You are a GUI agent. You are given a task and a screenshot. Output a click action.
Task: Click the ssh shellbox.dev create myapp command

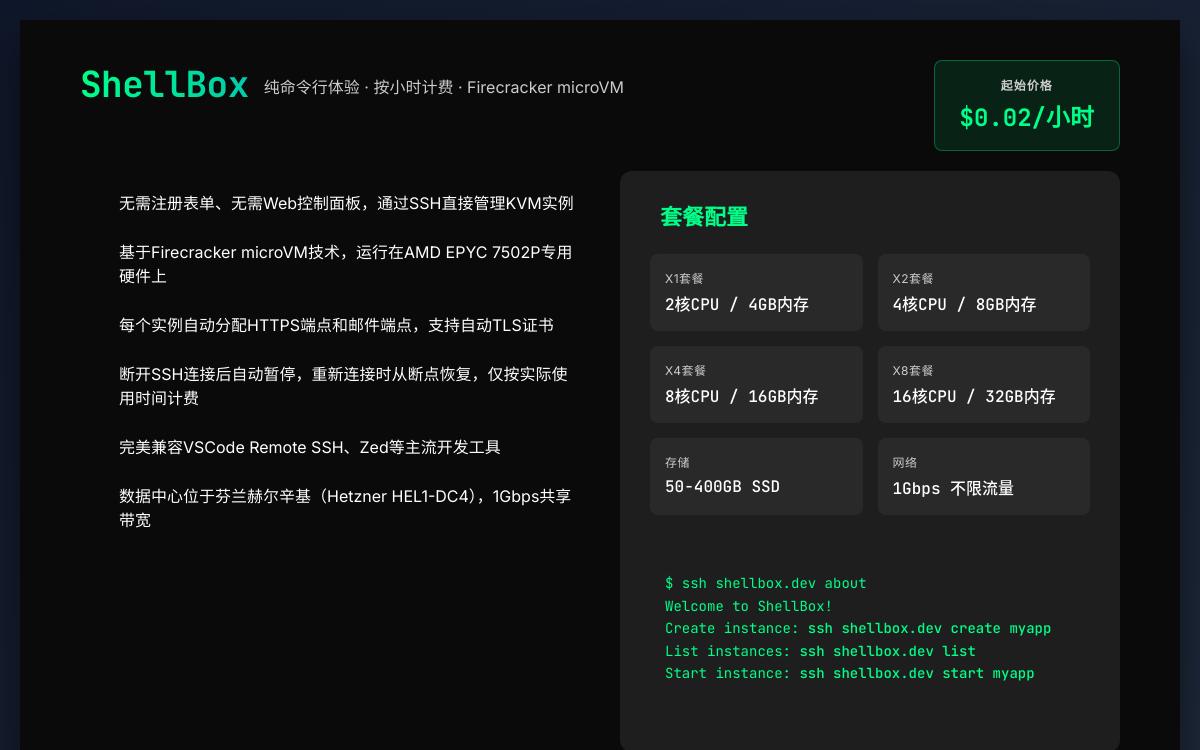point(927,628)
